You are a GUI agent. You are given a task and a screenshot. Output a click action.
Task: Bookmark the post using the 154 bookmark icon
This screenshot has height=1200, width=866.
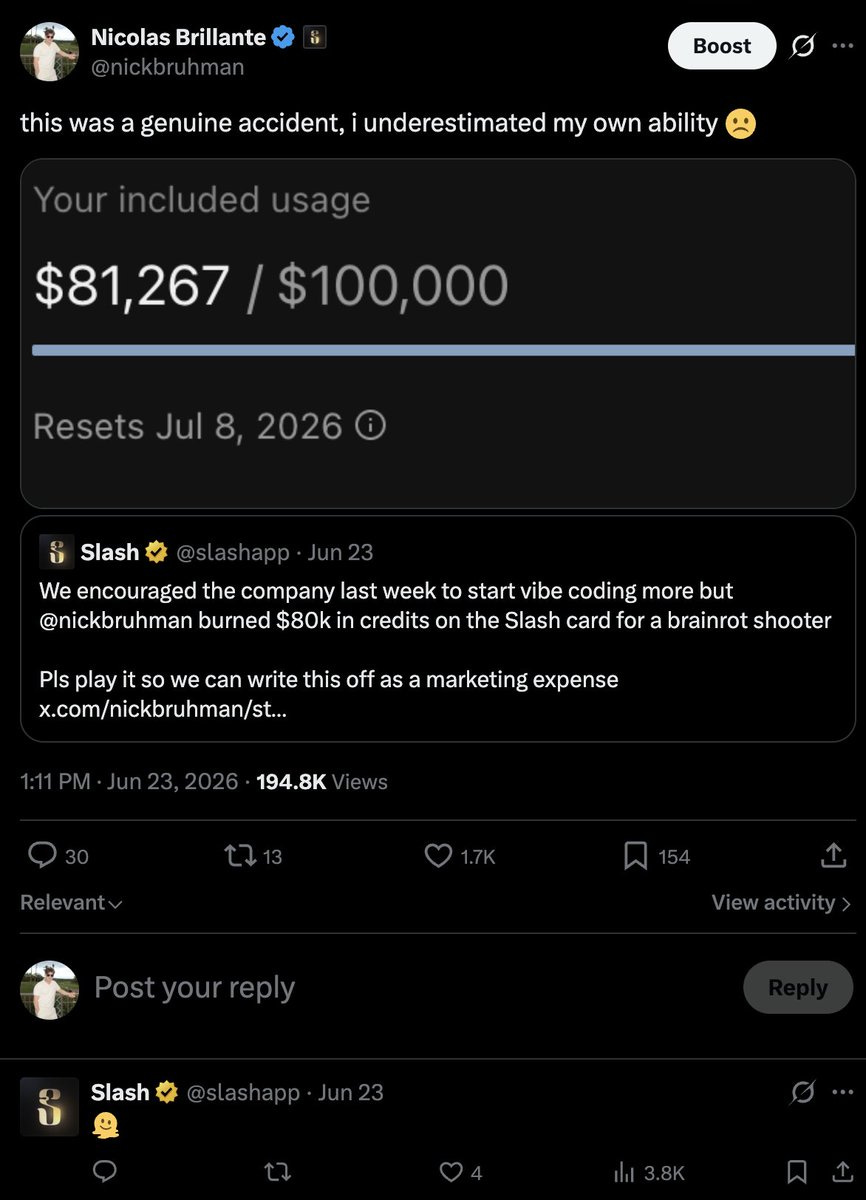pyautogui.click(x=636, y=856)
